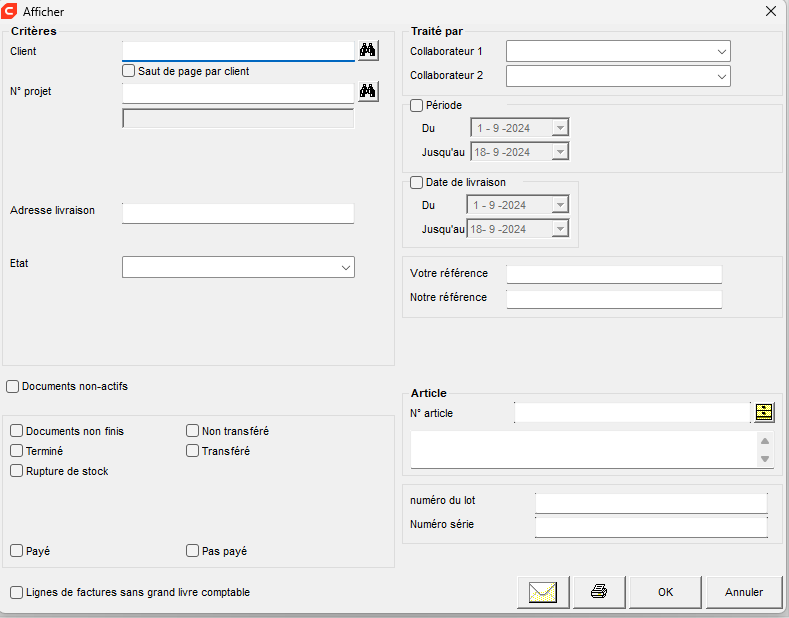Confirm with the OK button
This screenshot has width=789, height=618.
[x=665, y=592]
